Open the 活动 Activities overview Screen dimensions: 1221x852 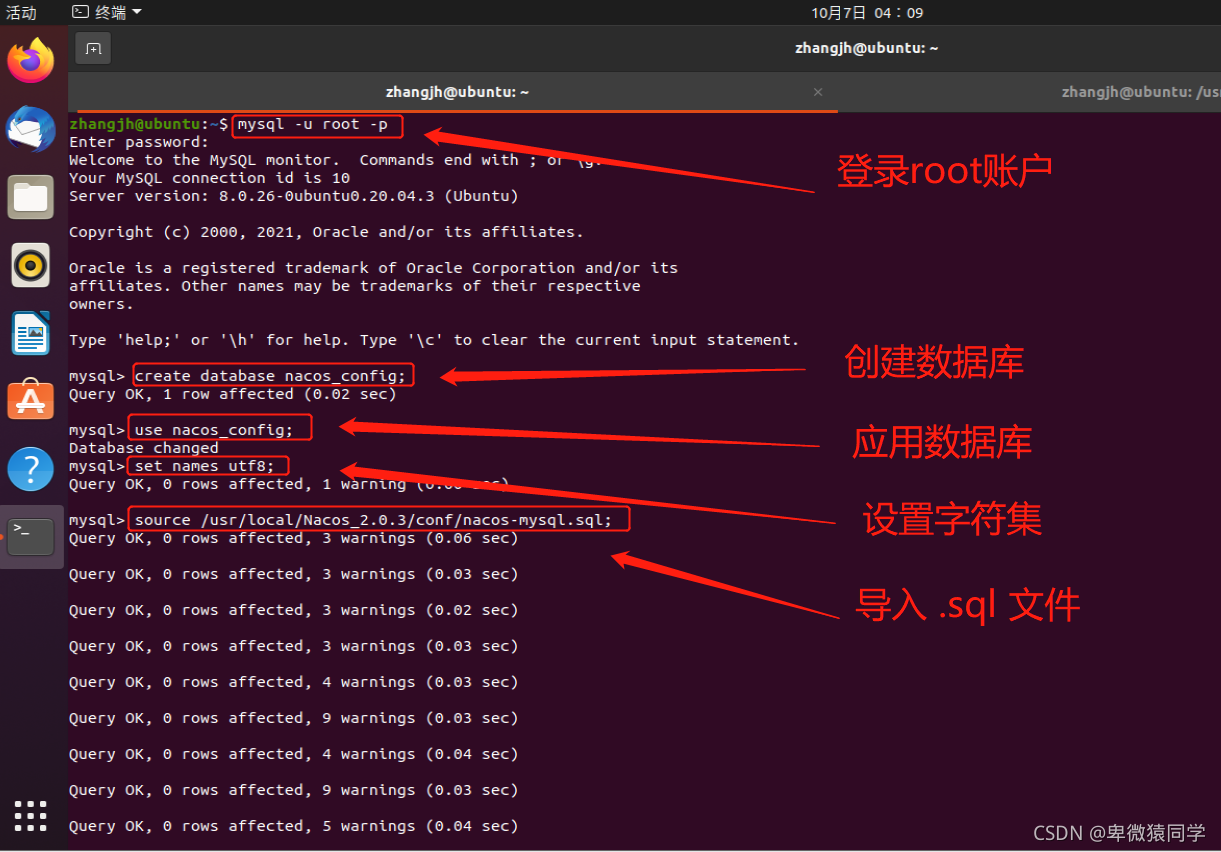tap(21, 12)
